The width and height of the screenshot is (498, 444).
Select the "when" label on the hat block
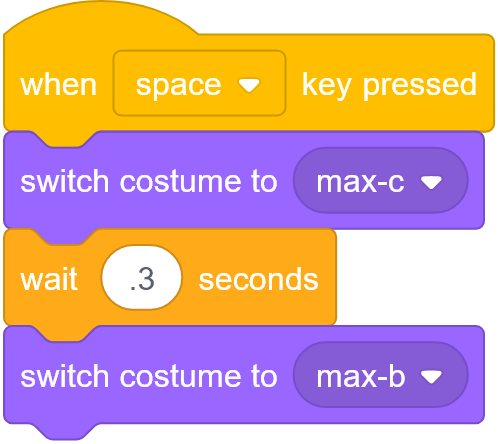[59, 85]
